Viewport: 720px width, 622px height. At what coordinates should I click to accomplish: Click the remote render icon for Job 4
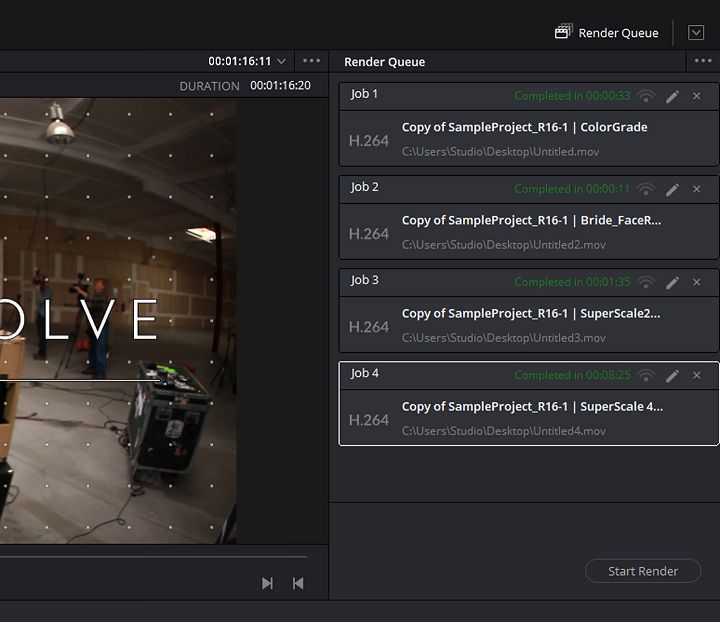click(646, 375)
